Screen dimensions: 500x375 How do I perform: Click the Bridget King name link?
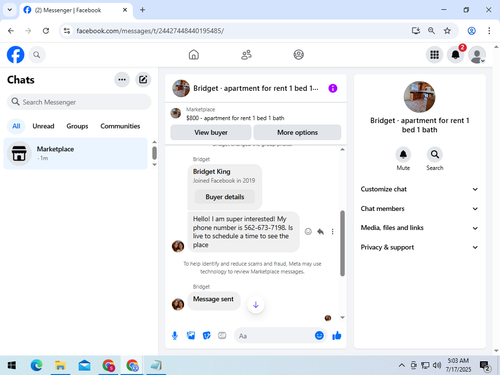[x=211, y=172]
